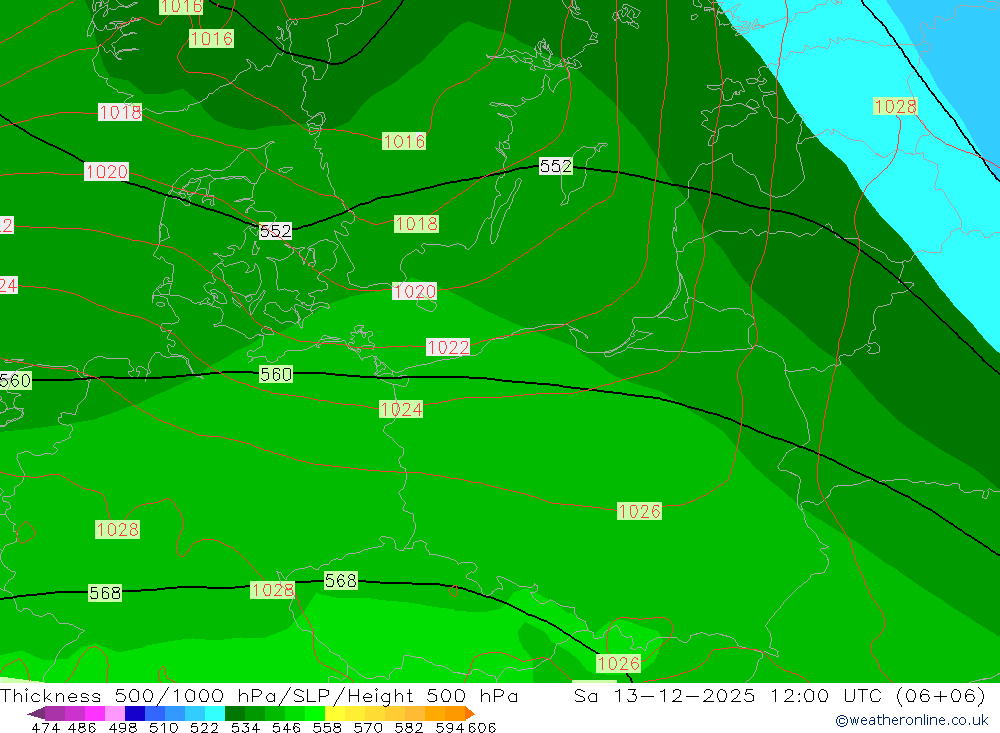Viewport: 1000px width, 733px height.
Task: Click the 1024 isobar pressure label
Action: point(401,409)
